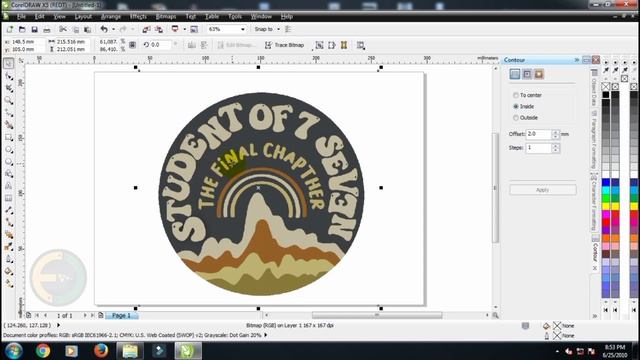Click the Trace Bitmap button
Screen dimensions: 640x360
284,45
